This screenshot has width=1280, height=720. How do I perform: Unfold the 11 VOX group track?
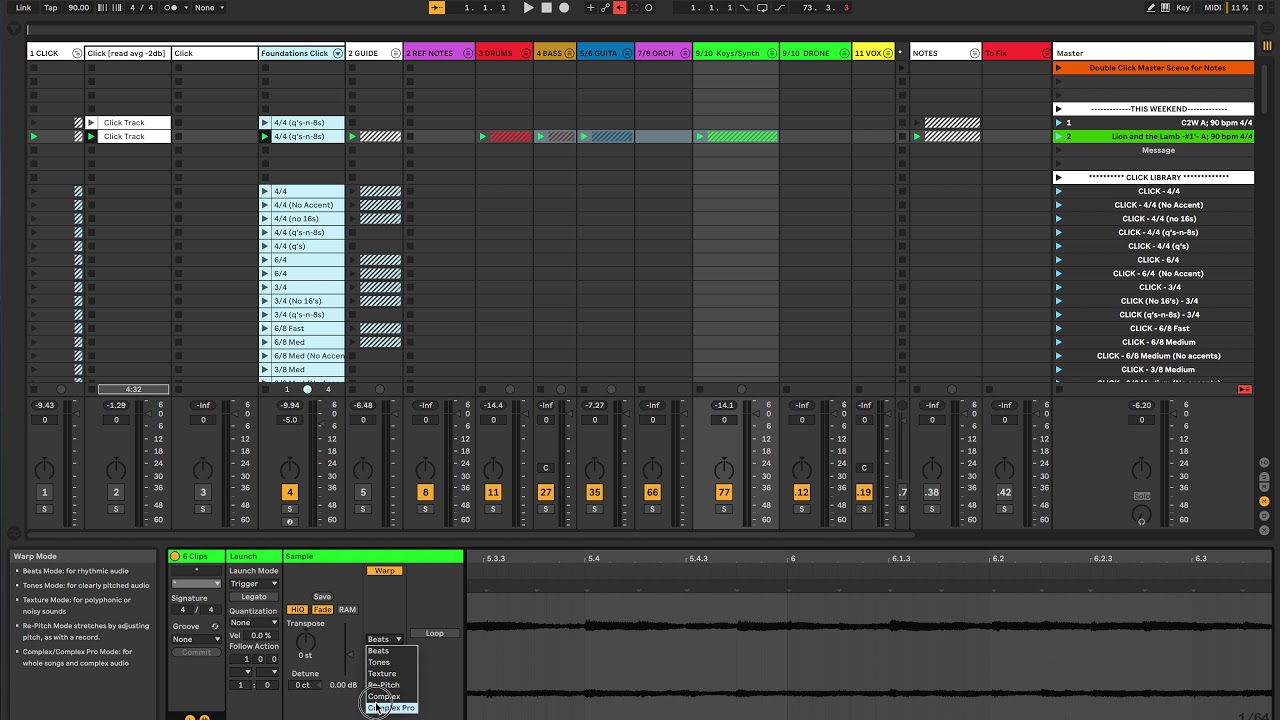pos(887,53)
